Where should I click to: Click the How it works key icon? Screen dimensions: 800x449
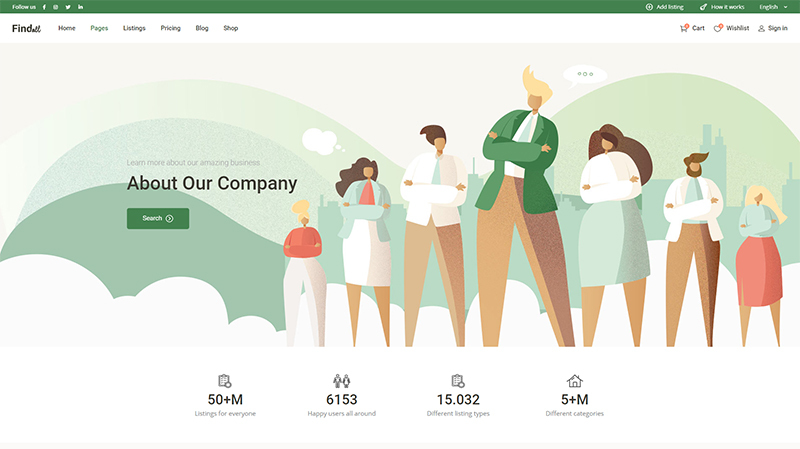pos(704,7)
